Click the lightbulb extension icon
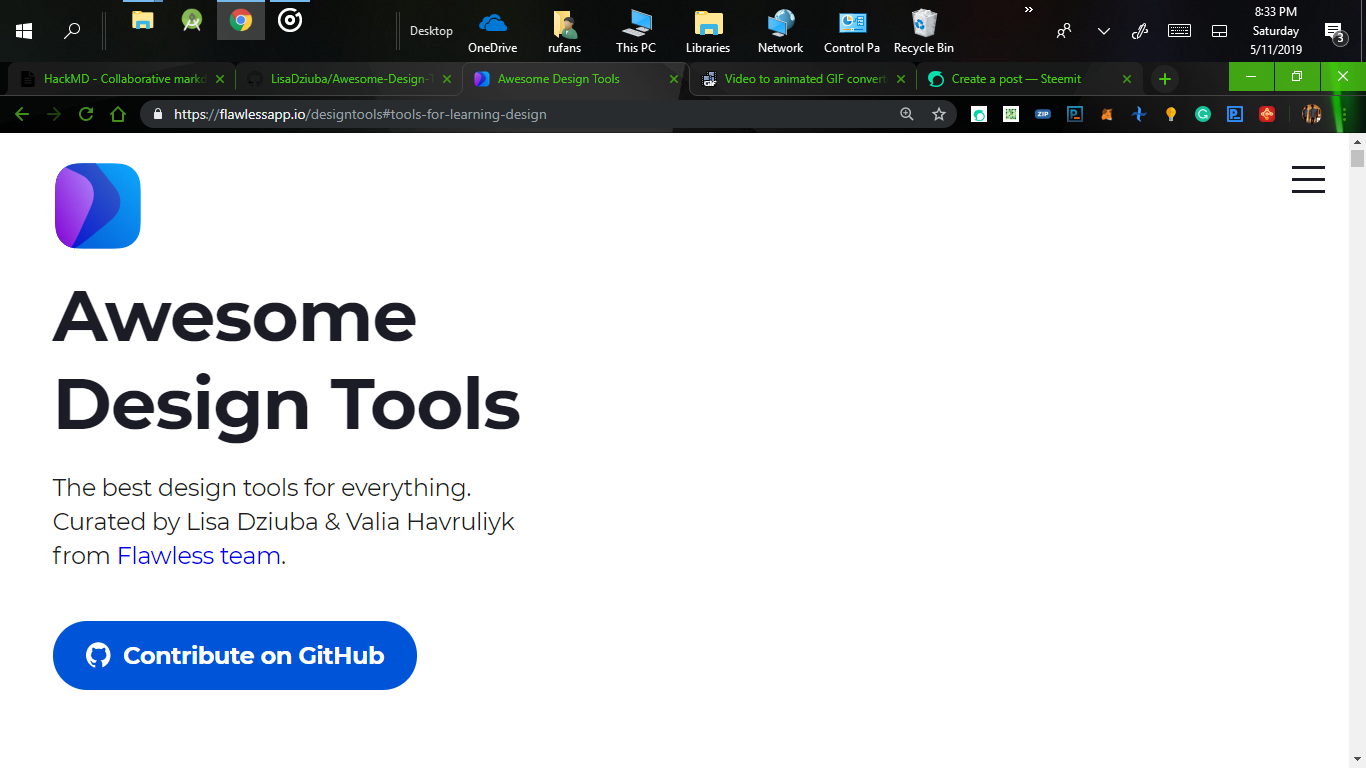Image resolution: width=1366 pixels, height=768 pixels. click(1171, 114)
